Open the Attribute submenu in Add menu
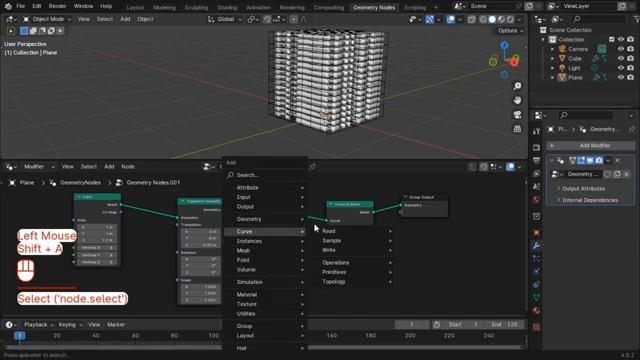This screenshot has width=640, height=360. click(265, 187)
